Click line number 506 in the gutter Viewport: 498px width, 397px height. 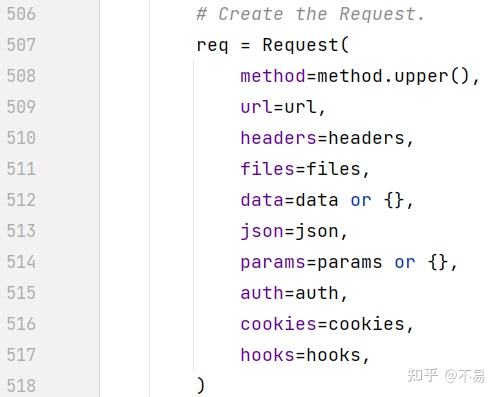pos(21,14)
